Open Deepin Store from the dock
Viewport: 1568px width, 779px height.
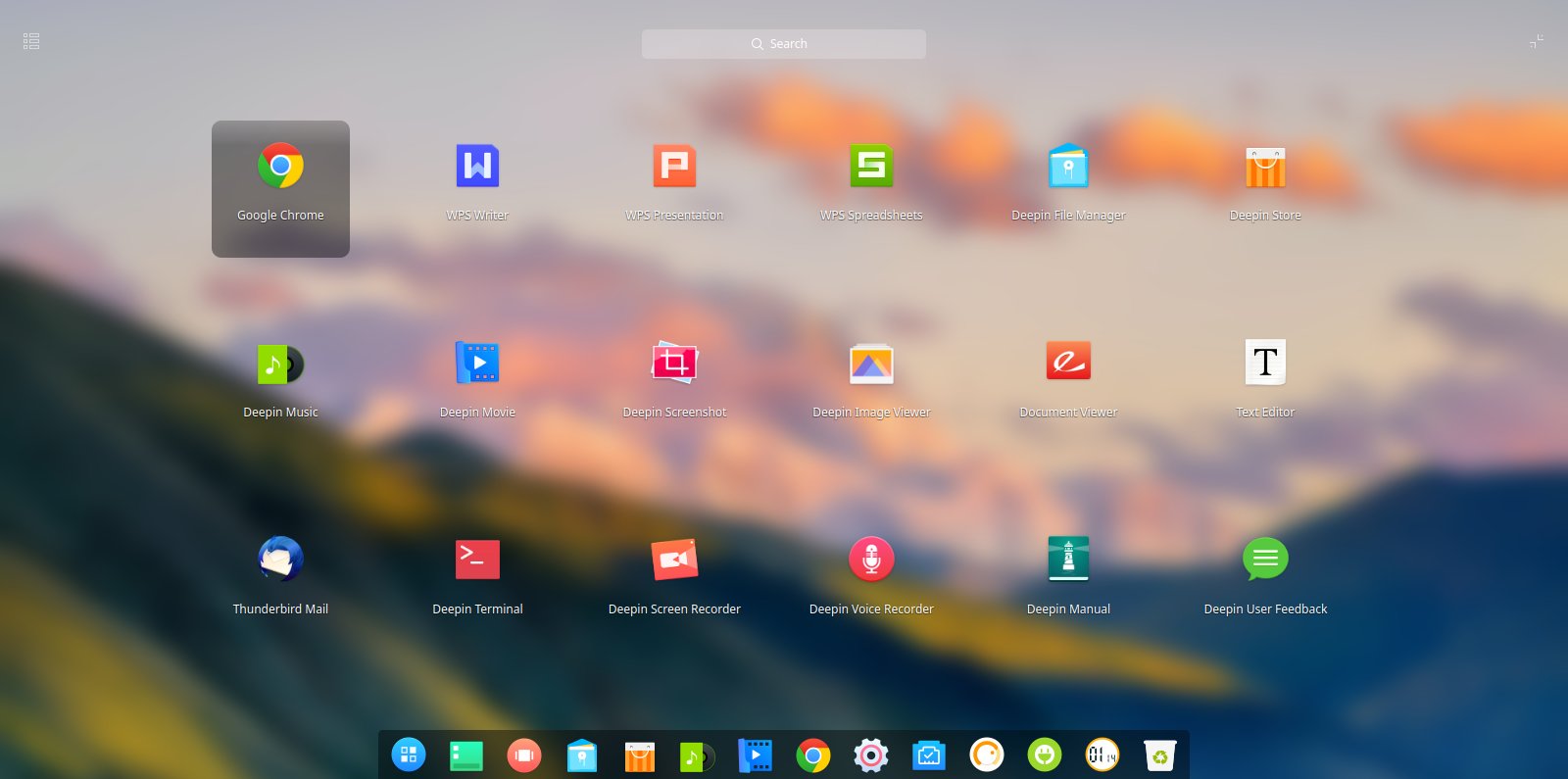[x=640, y=755]
